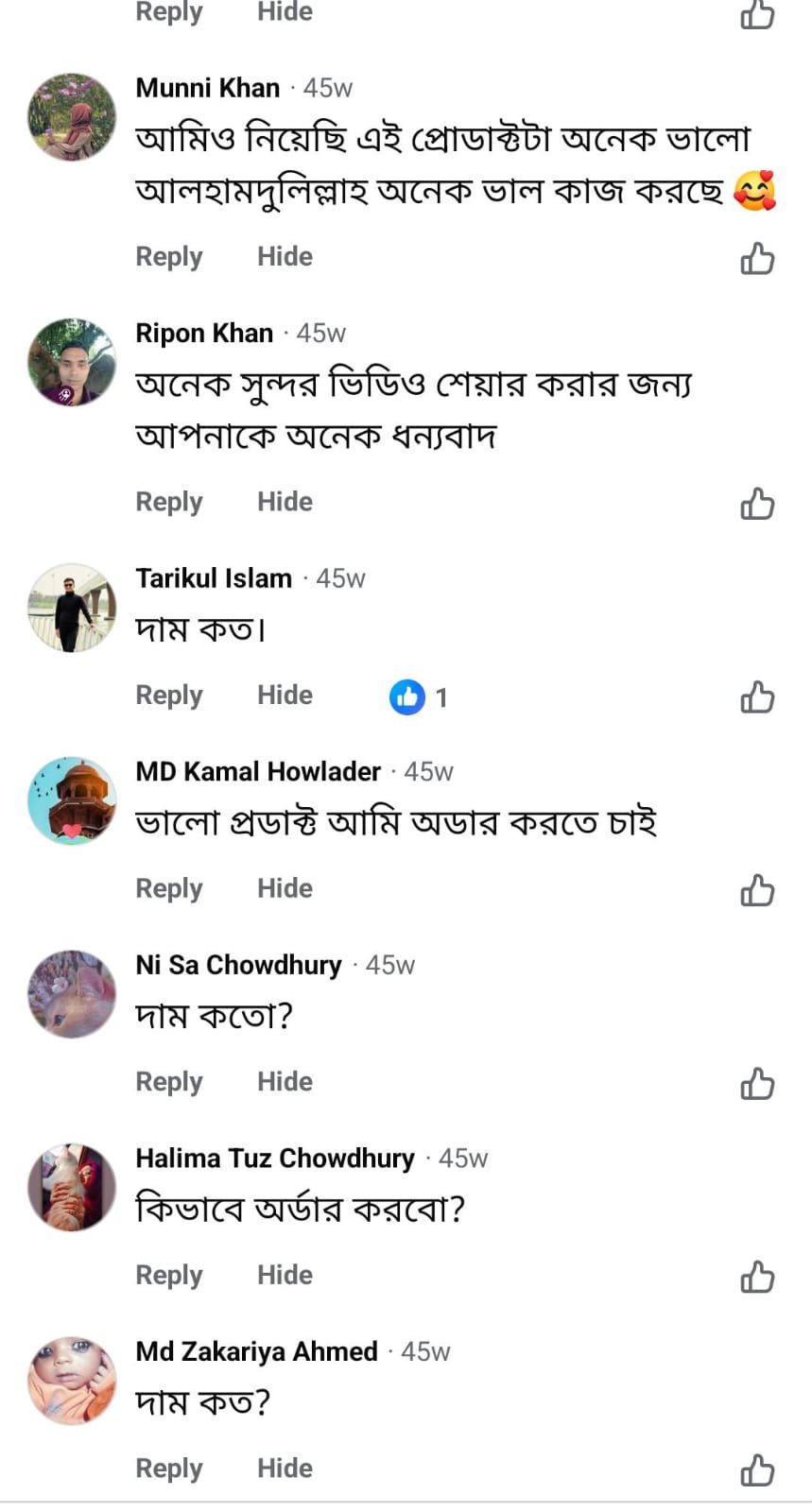Open Halima Tuz Chowdhury's profile link
The image size is (812, 1512).
click(x=275, y=1159)
